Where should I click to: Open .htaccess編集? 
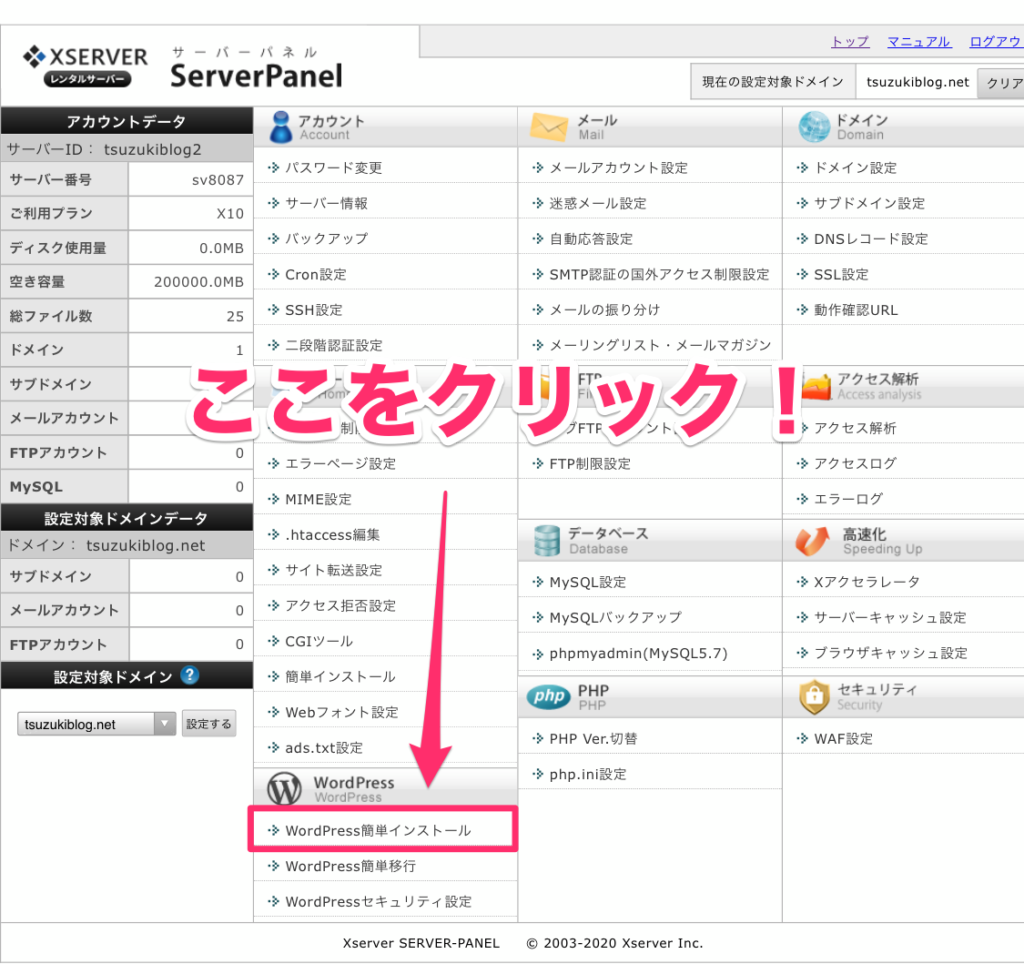pyautogui.click(x=332, y=535)
